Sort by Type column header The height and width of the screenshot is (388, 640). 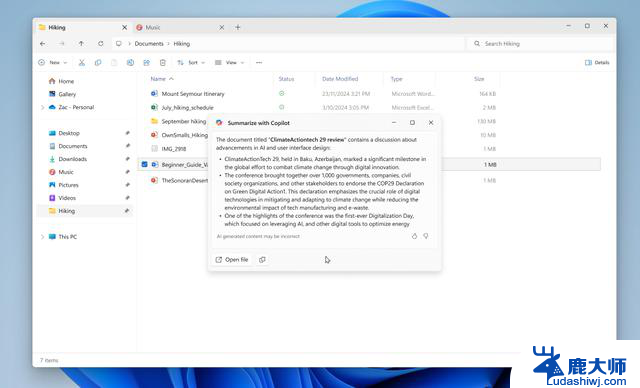coord(396,79)
